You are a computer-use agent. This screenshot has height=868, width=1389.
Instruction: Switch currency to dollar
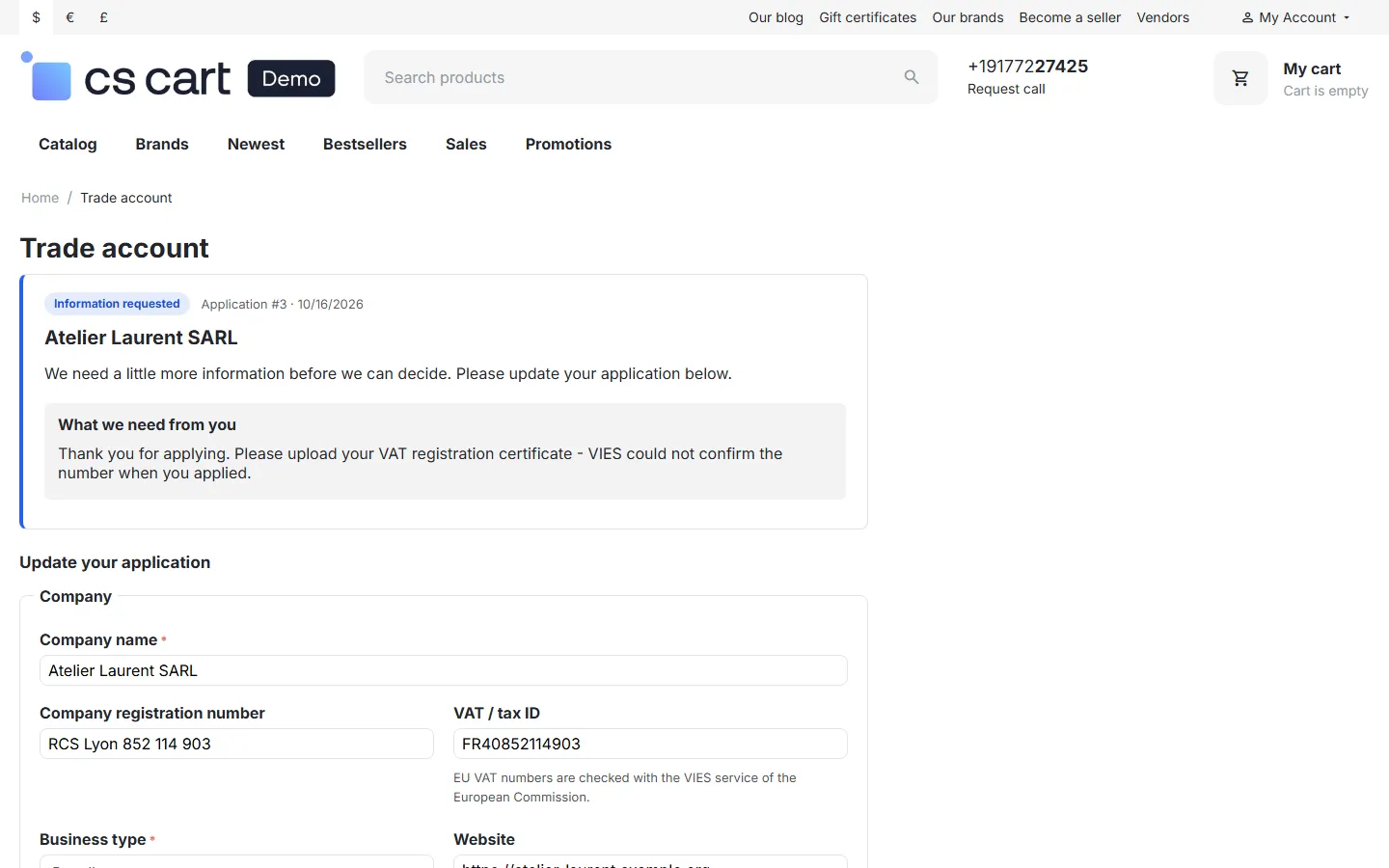[37, 17]
